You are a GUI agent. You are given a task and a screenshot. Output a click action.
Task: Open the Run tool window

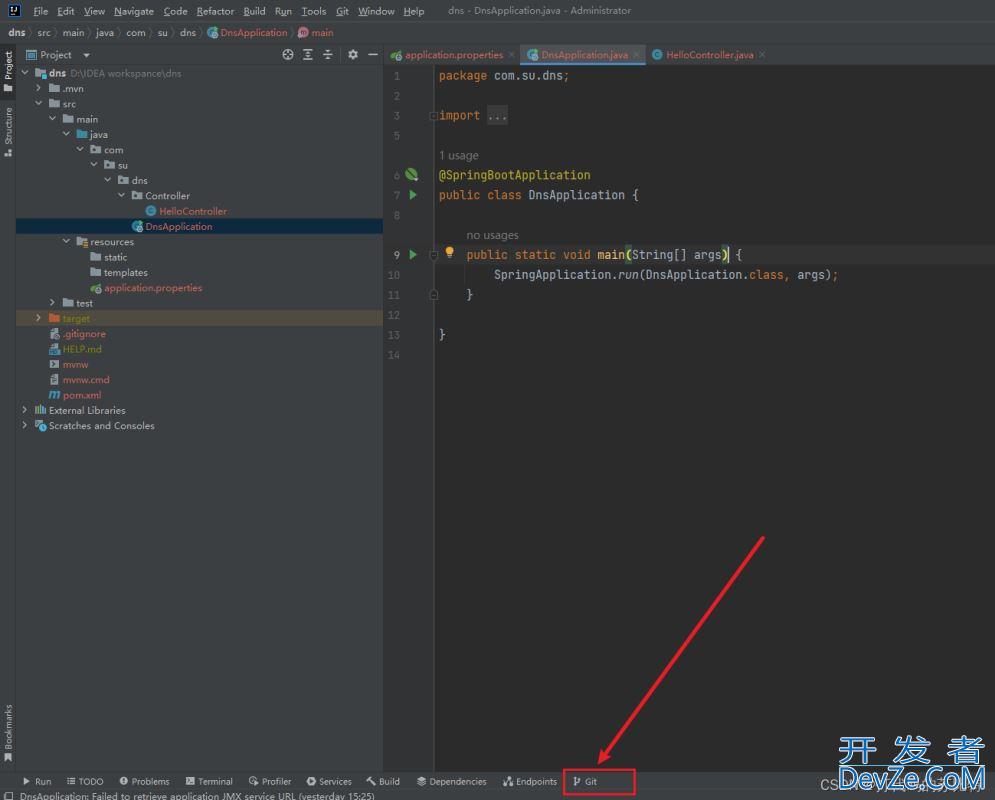tap(37, 782)
